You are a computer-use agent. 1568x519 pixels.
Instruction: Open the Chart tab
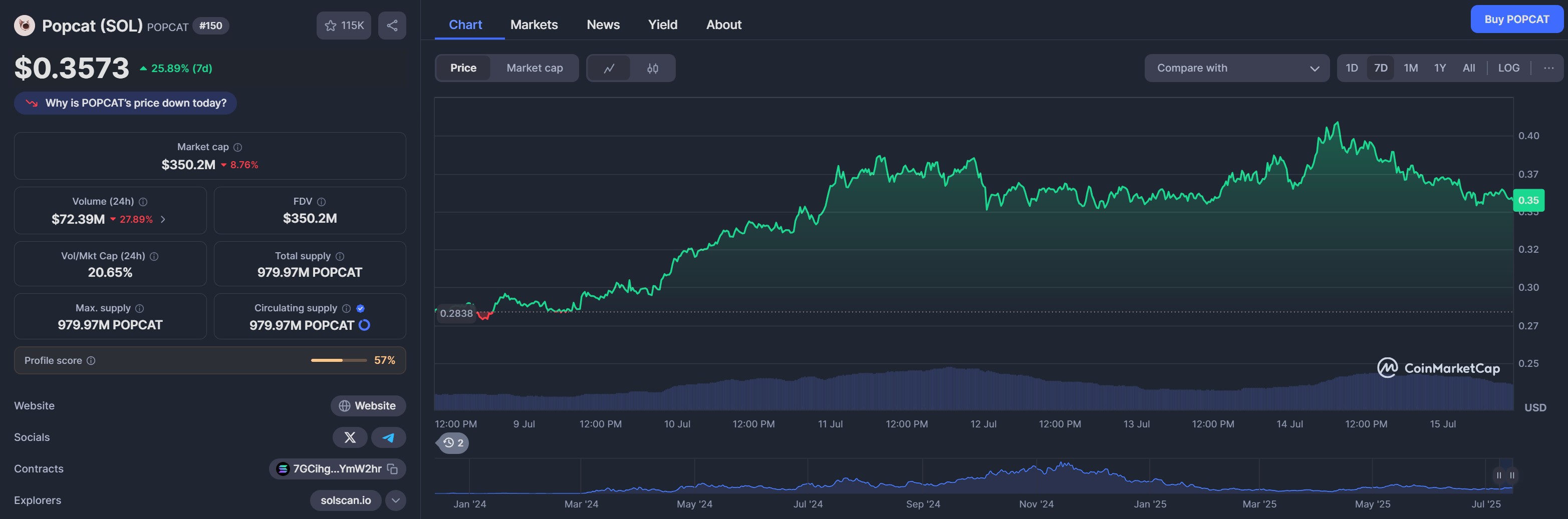click(x=466, y=25)
